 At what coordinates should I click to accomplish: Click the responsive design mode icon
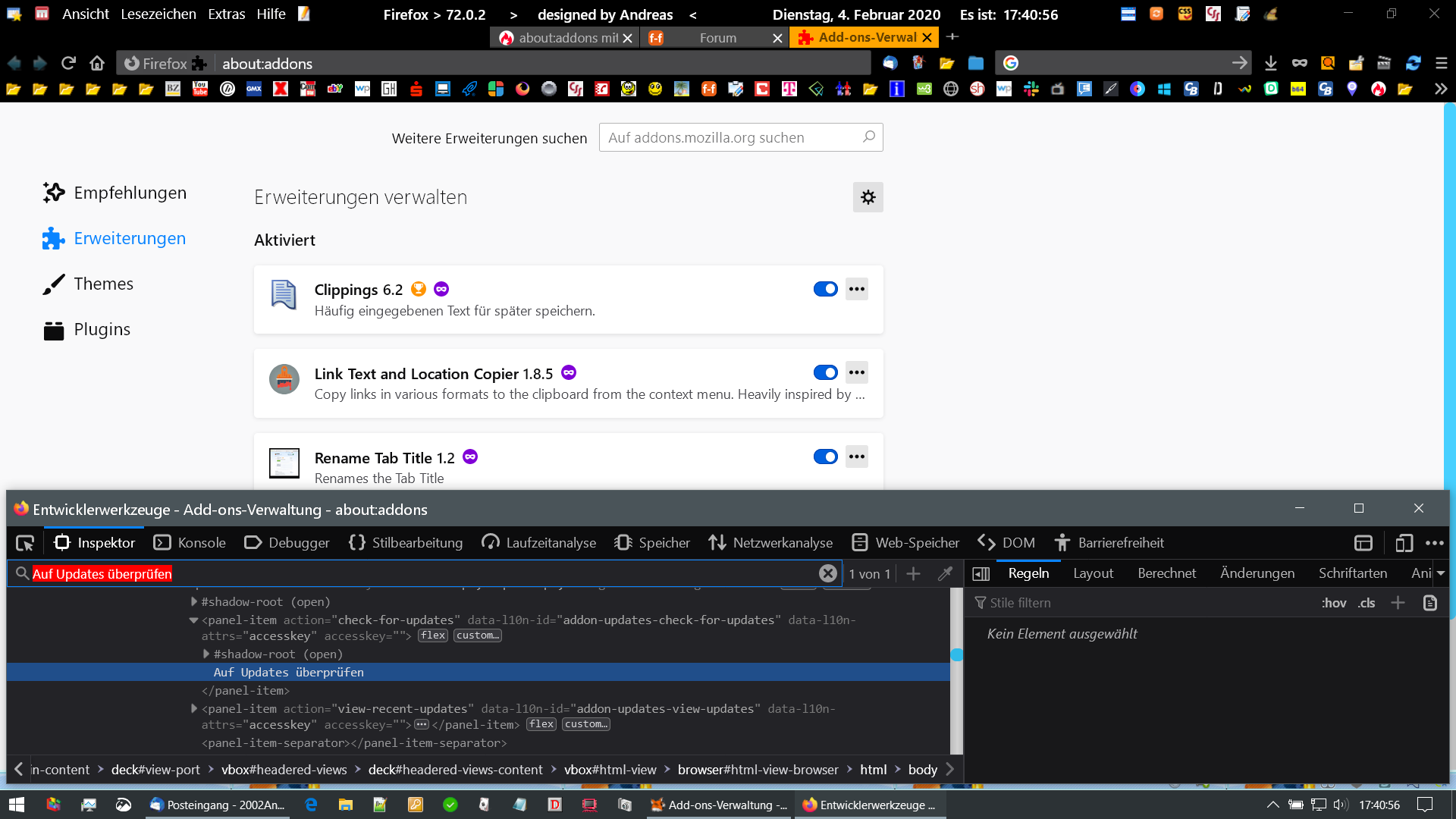point(1404,543)
